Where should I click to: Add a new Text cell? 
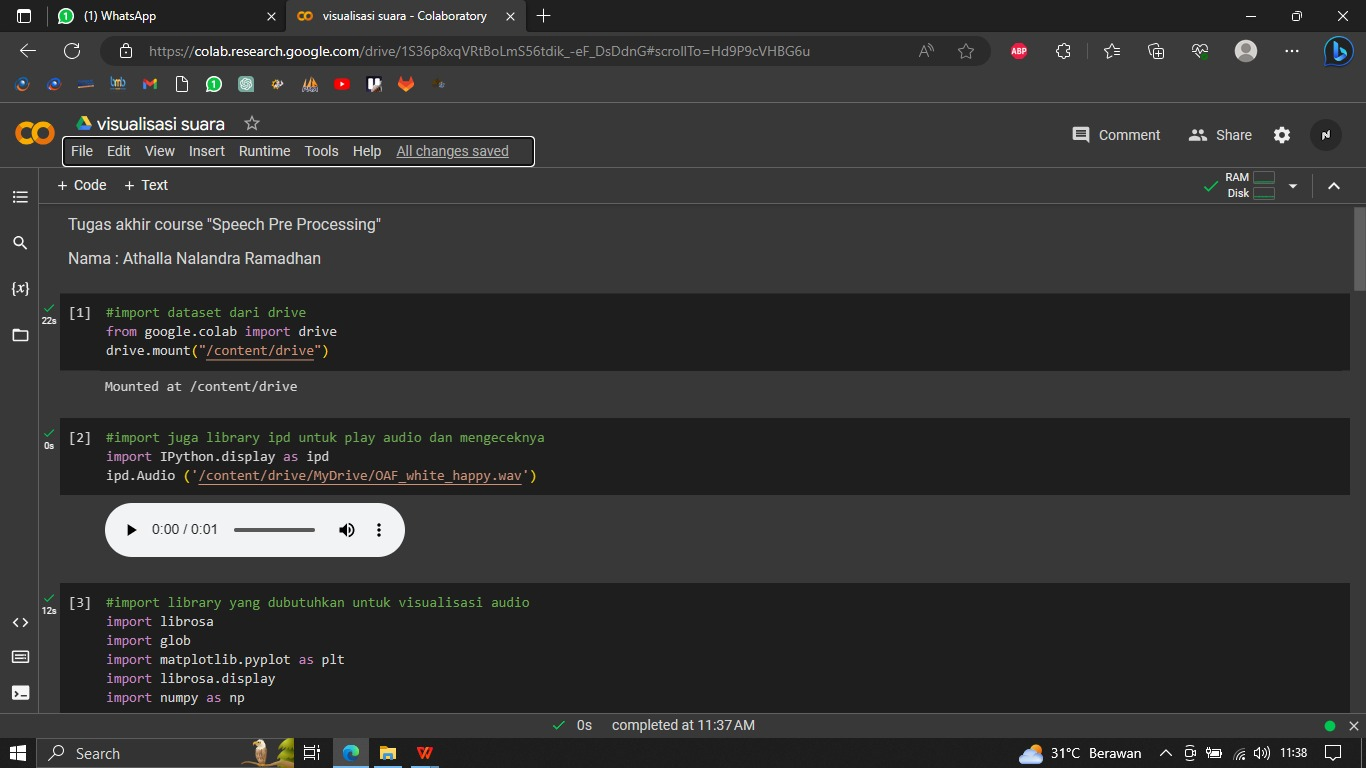point(146,185)
